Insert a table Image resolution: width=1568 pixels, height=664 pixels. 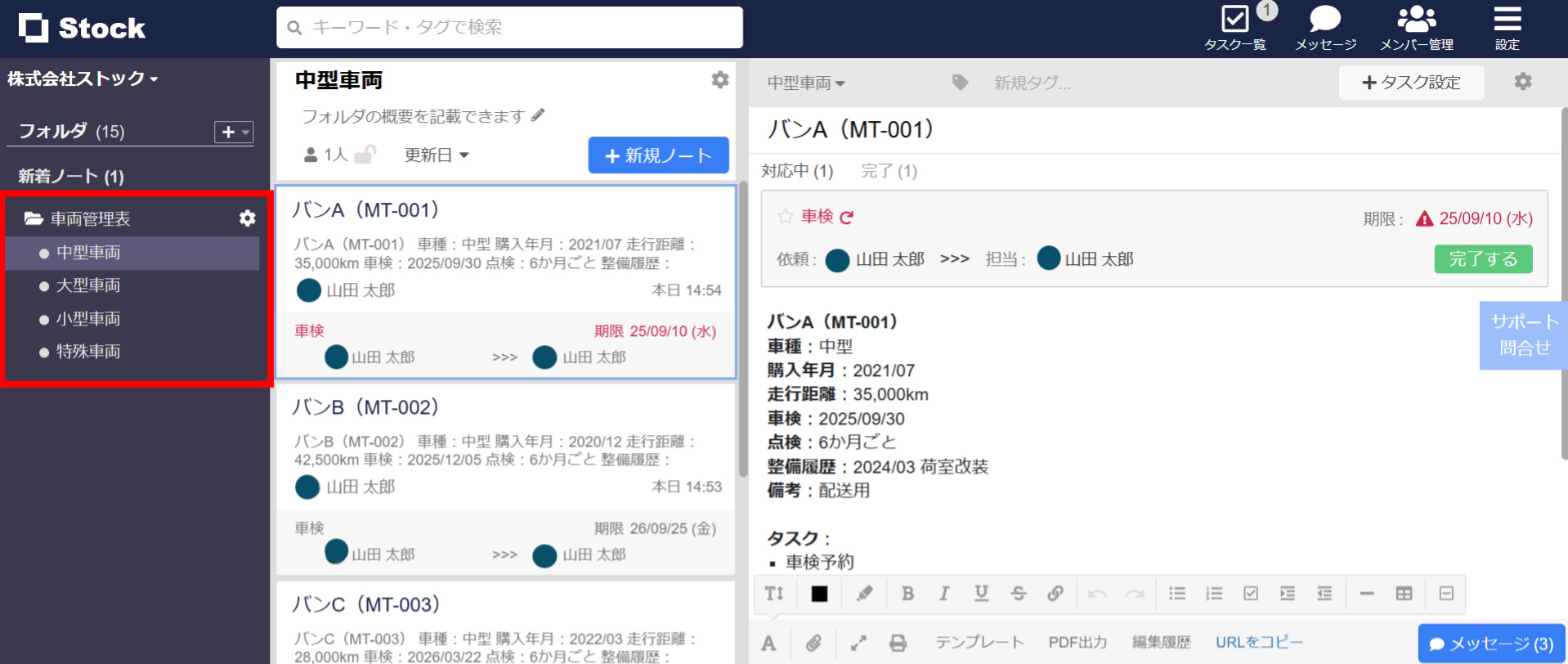[x=1404, y=594]
